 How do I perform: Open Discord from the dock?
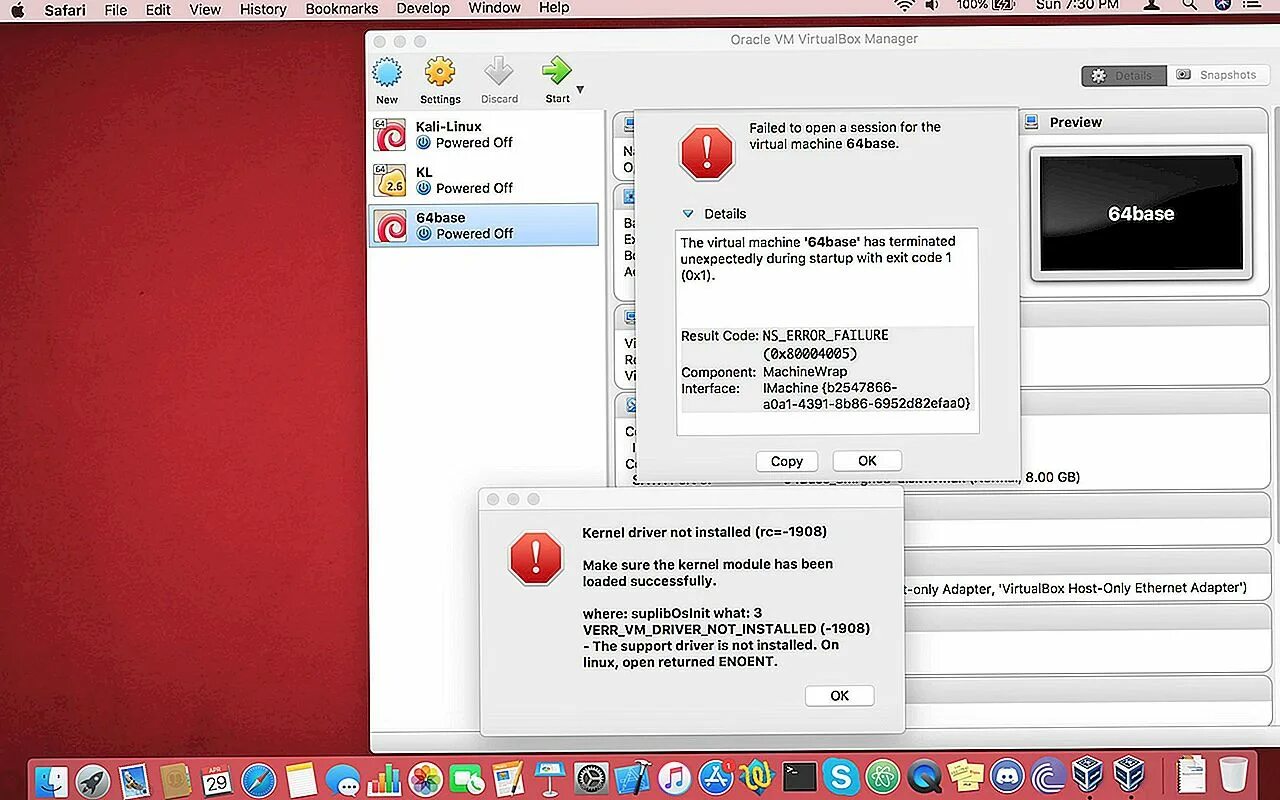click(x=1007, y=777)
